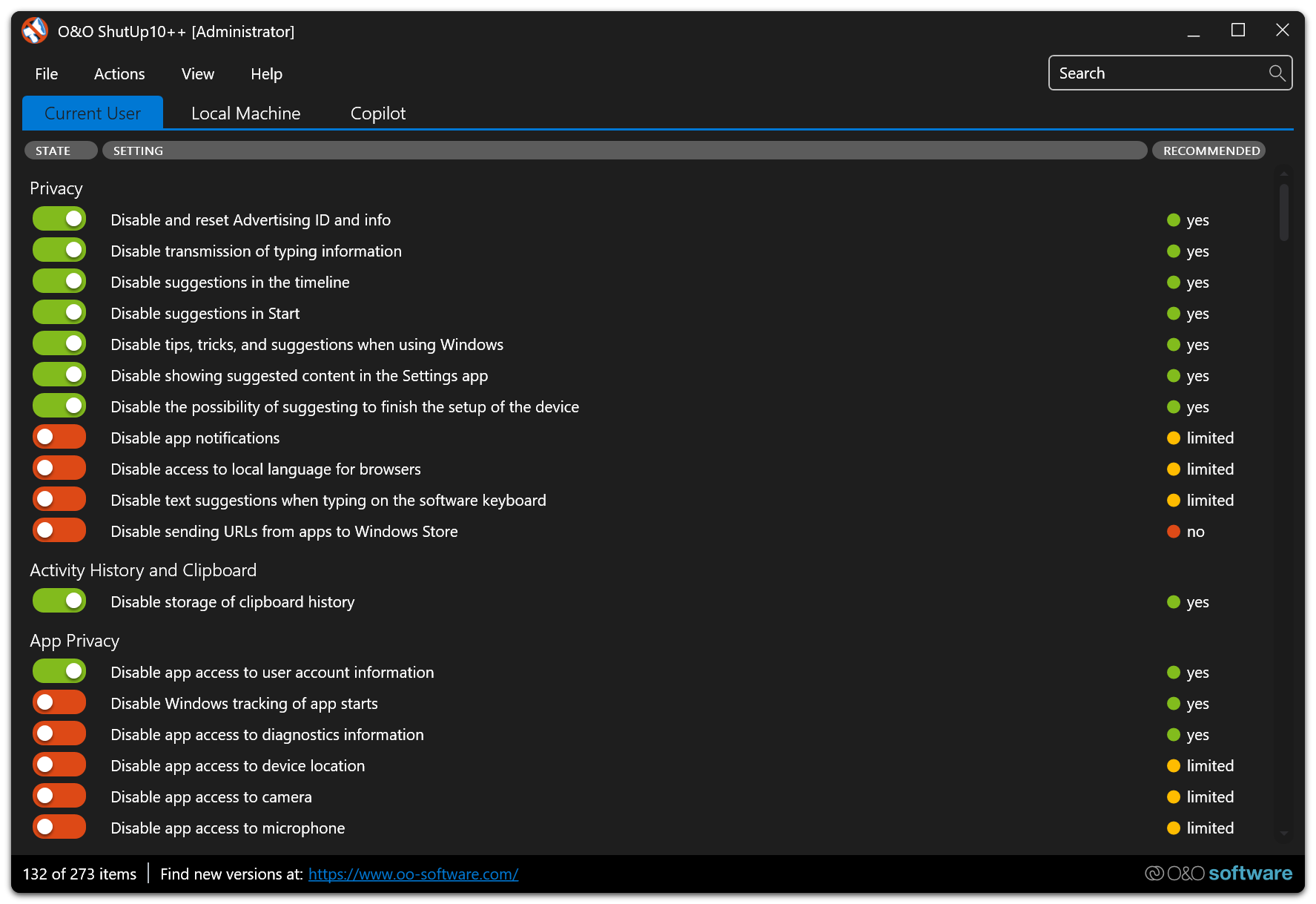Viewport: 1316px width, 904px height.
Task: Switch to the Local Machine tab
Action: click(x=245, y=113)
